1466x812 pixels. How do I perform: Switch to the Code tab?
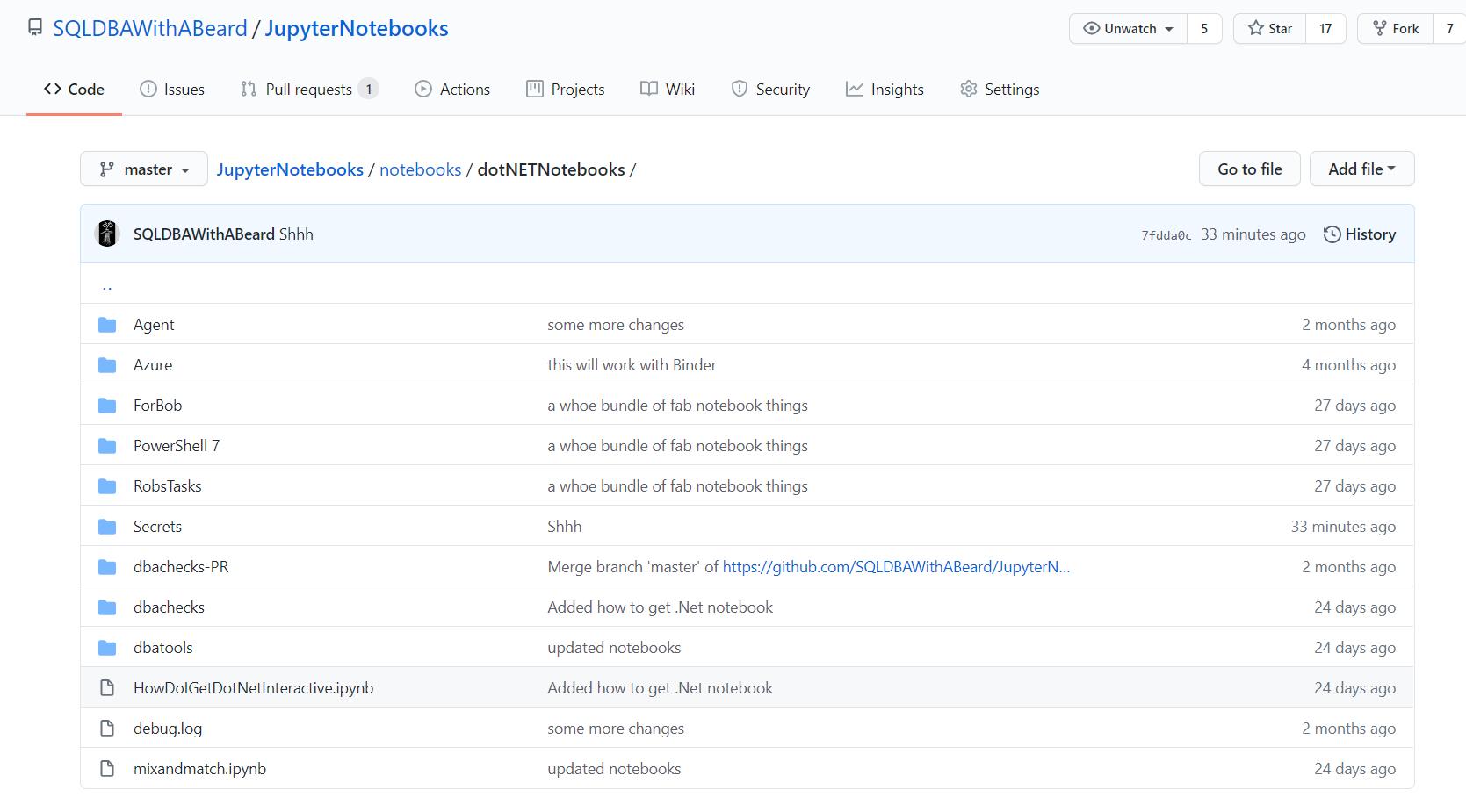coord(74,89)
